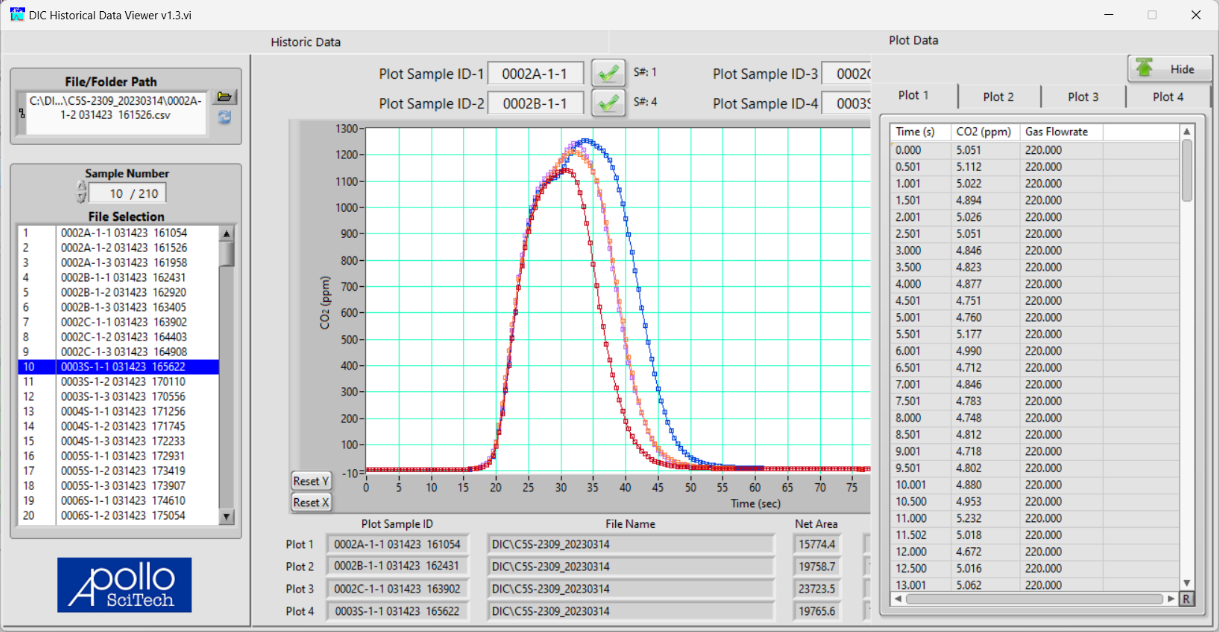The image size is (1219, 632).
Task: Click the 1300 maximum label on the CO2 axis
Action: (x=348, y=129)
